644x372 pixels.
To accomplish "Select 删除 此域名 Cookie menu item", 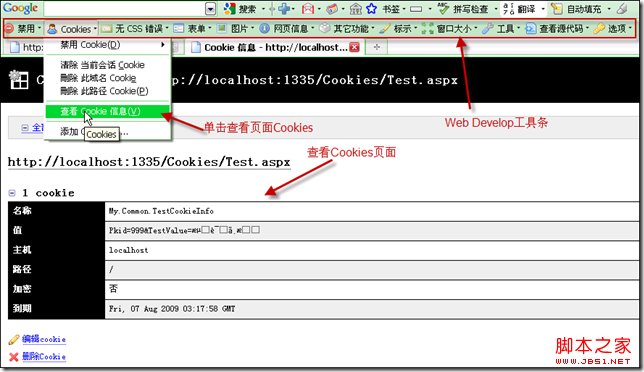I will (108, 78).
